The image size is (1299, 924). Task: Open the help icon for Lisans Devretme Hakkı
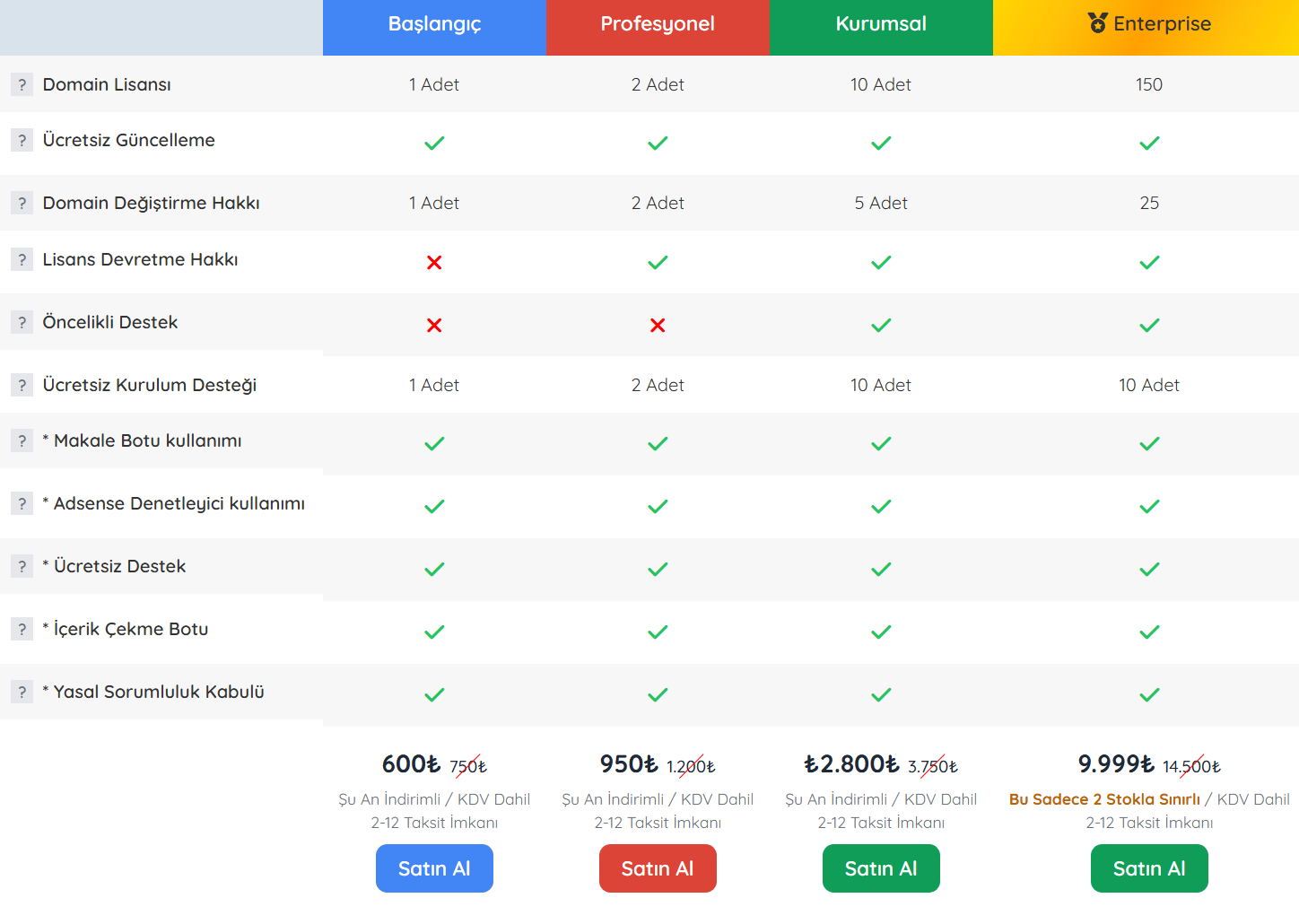22,259
